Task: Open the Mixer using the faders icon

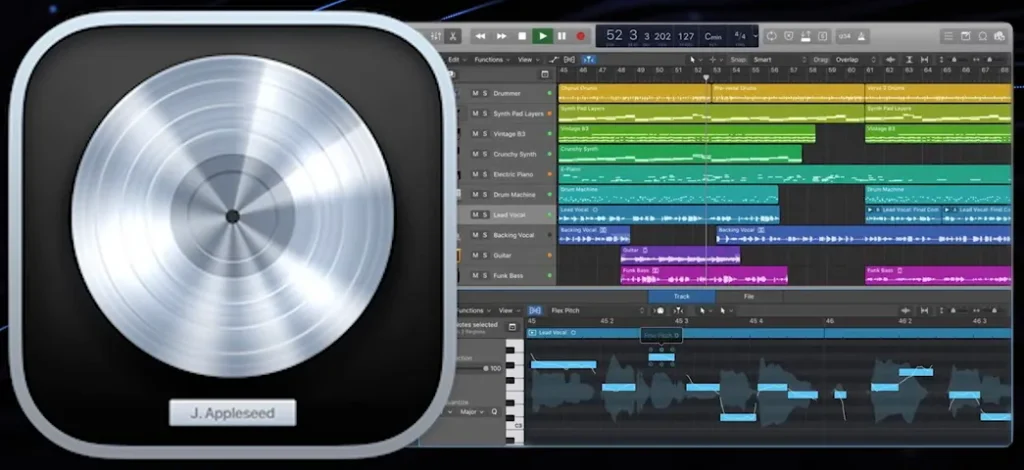Action: point(436,36)
